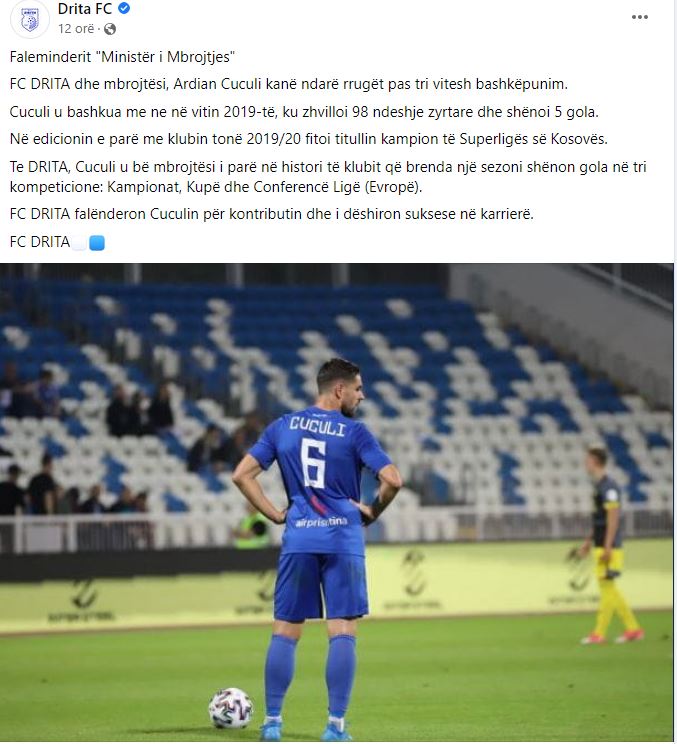The width and height of the screenshot is (677, 744).
Task: Click the number 6 on the blue jersey
Action: (314, 463)
